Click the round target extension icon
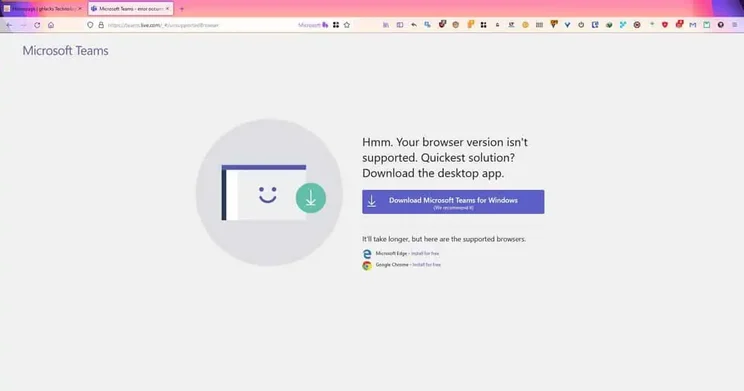This screenshot has width=744, height=391. point(637,25)
